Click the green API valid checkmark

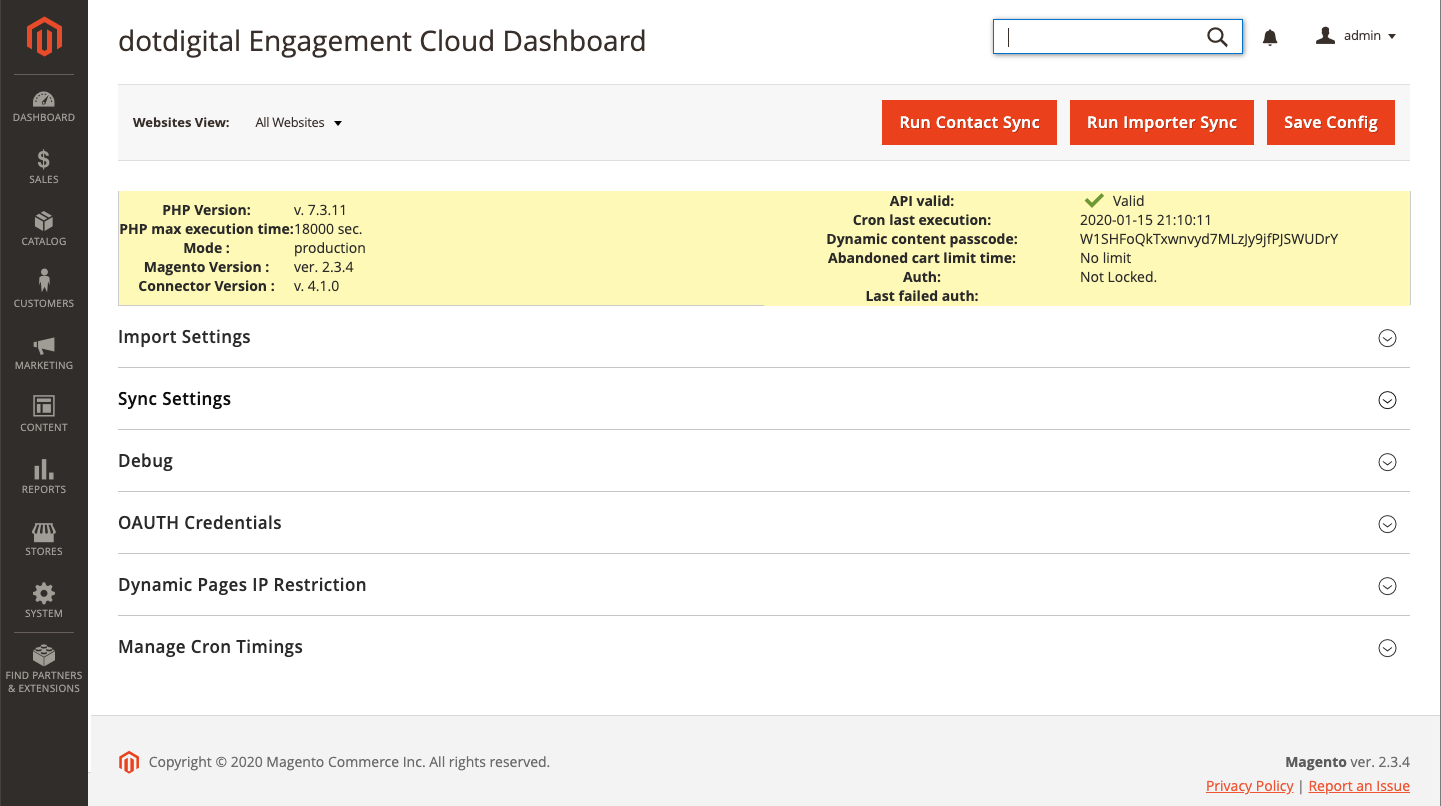[1093, 200]
